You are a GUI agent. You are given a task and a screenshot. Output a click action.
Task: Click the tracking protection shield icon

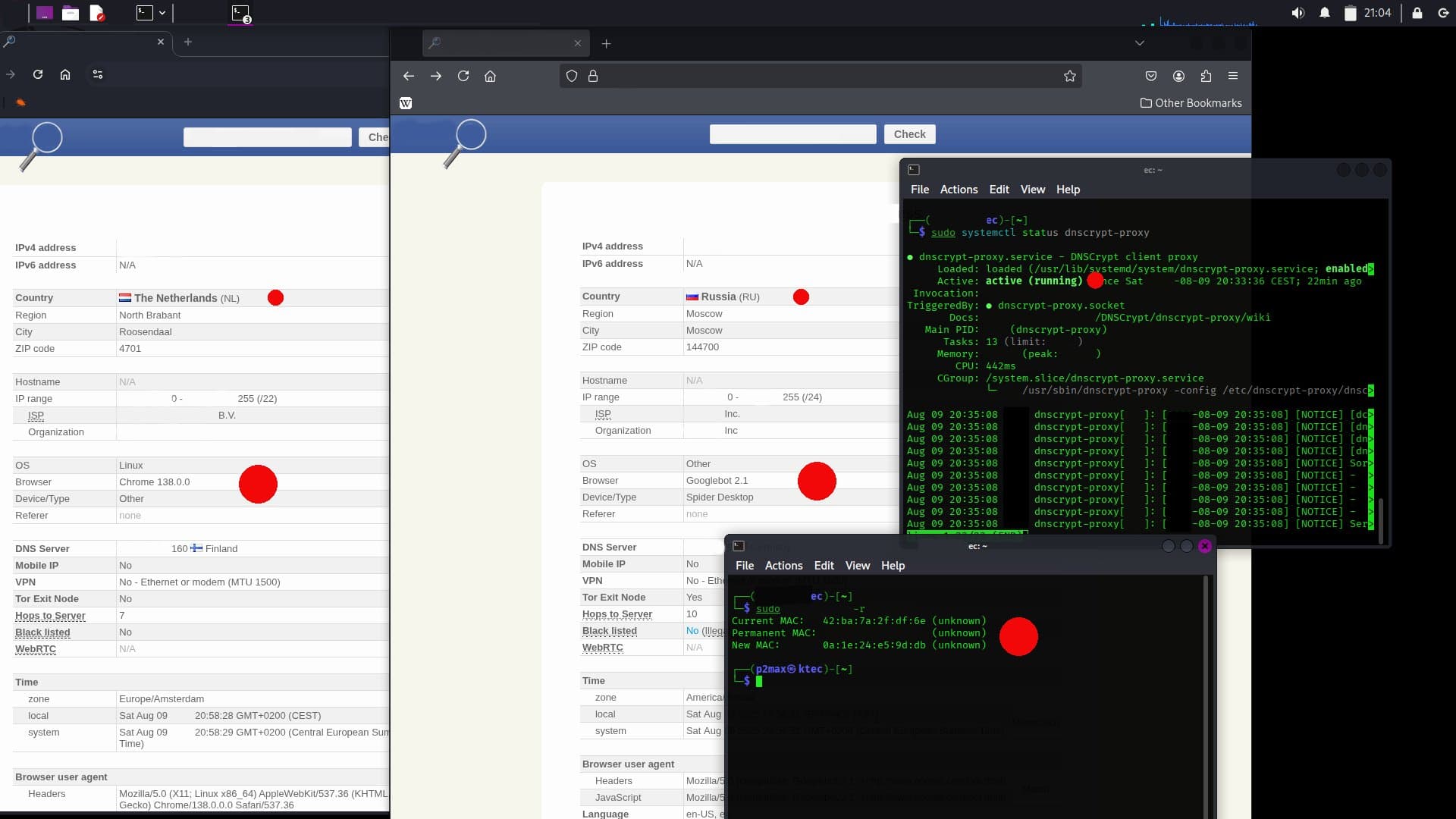pyautogui.click(x=572, y=76)
